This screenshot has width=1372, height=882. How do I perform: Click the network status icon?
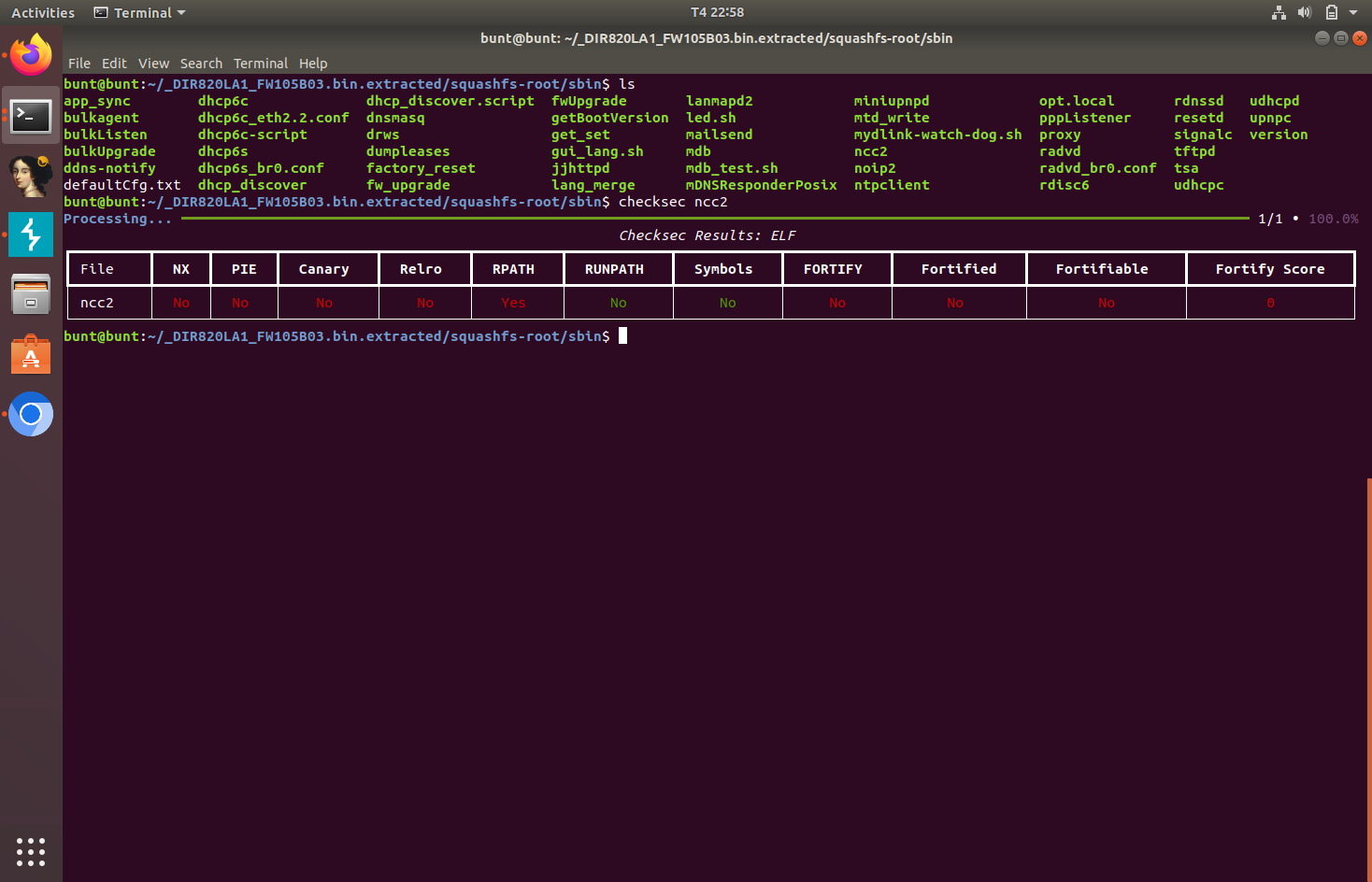point(1279,12)
